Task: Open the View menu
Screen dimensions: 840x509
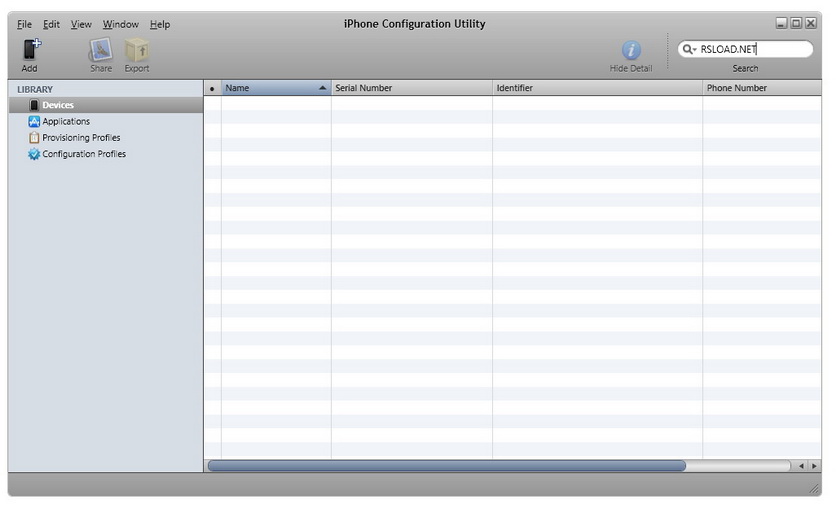Action: point(81,24)
